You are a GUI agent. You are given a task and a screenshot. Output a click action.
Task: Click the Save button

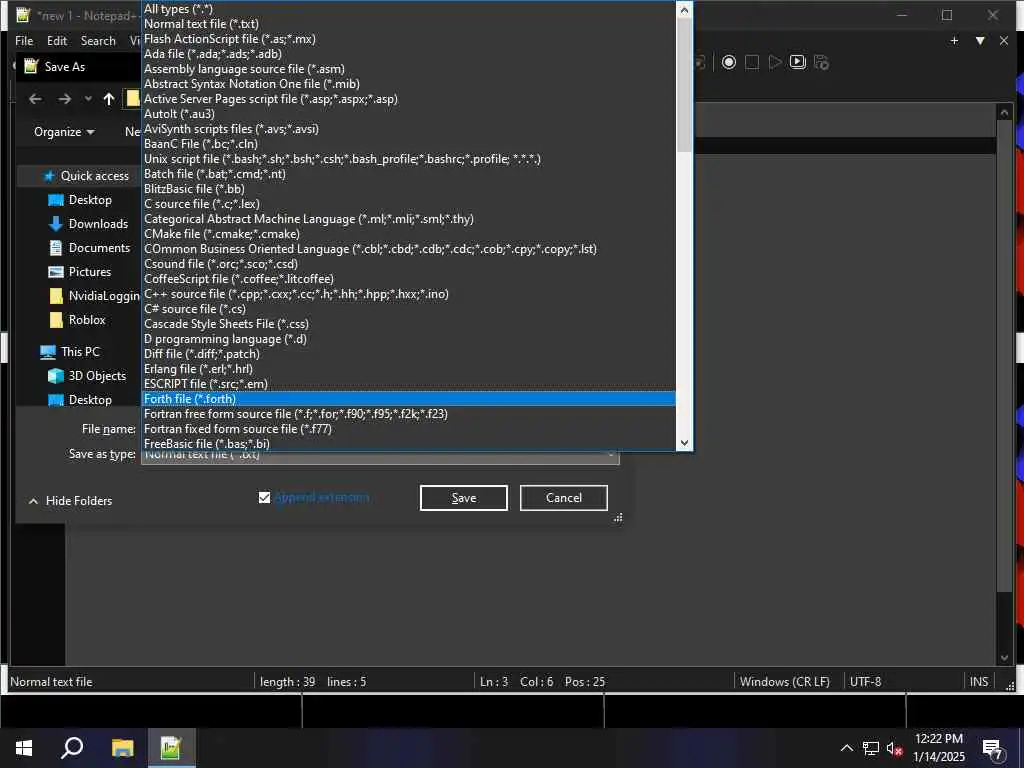click(464, 498)
